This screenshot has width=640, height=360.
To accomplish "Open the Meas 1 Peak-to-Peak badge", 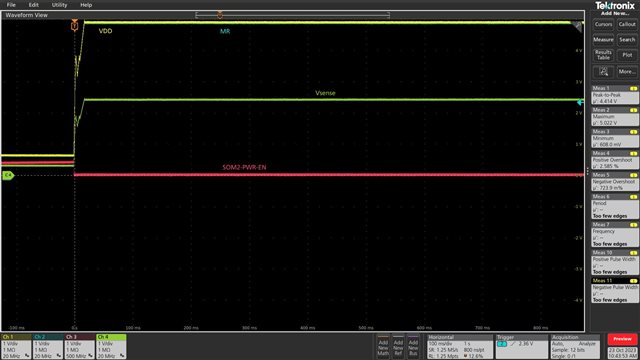I will (615, 95).
